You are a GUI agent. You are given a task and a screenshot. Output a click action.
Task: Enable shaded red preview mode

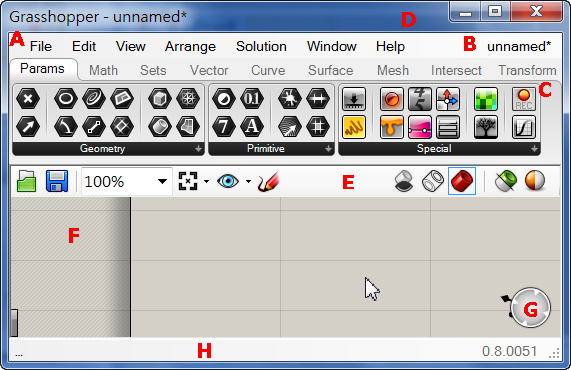(462, 181)
